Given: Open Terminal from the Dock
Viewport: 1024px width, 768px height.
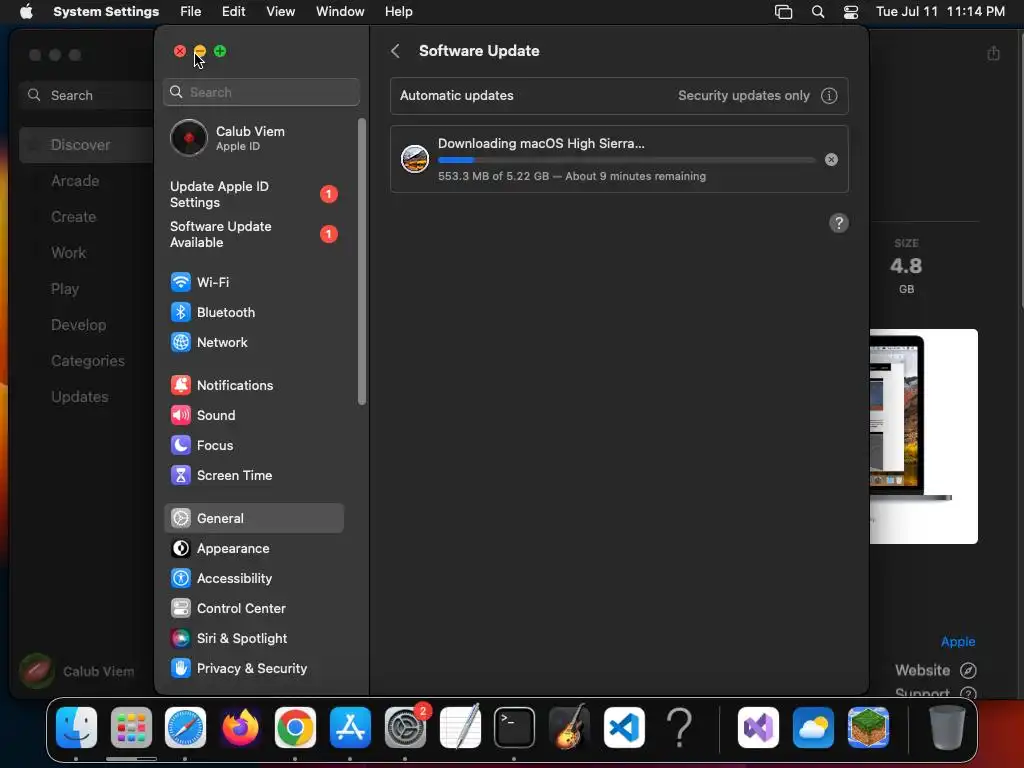Looking at the screenshot, I should point(515,728).
